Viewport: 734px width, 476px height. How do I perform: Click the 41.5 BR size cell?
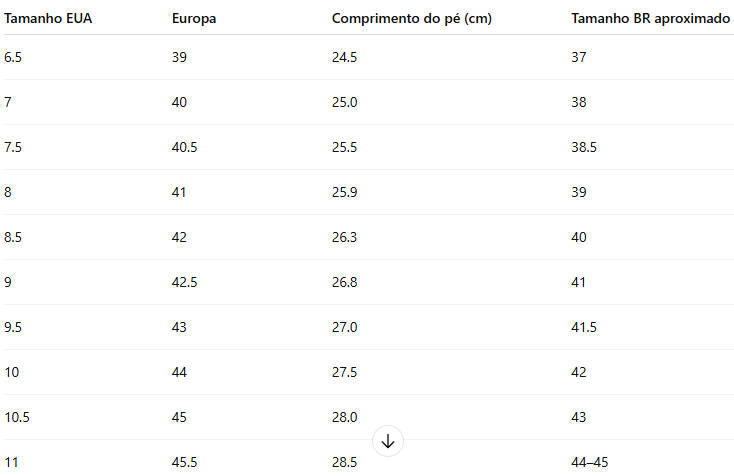584,327
